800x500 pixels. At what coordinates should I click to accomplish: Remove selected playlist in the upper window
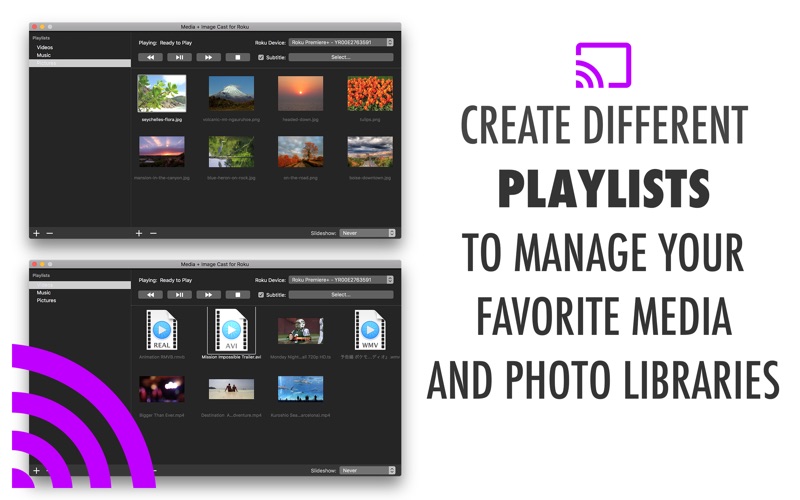(49, 233)
